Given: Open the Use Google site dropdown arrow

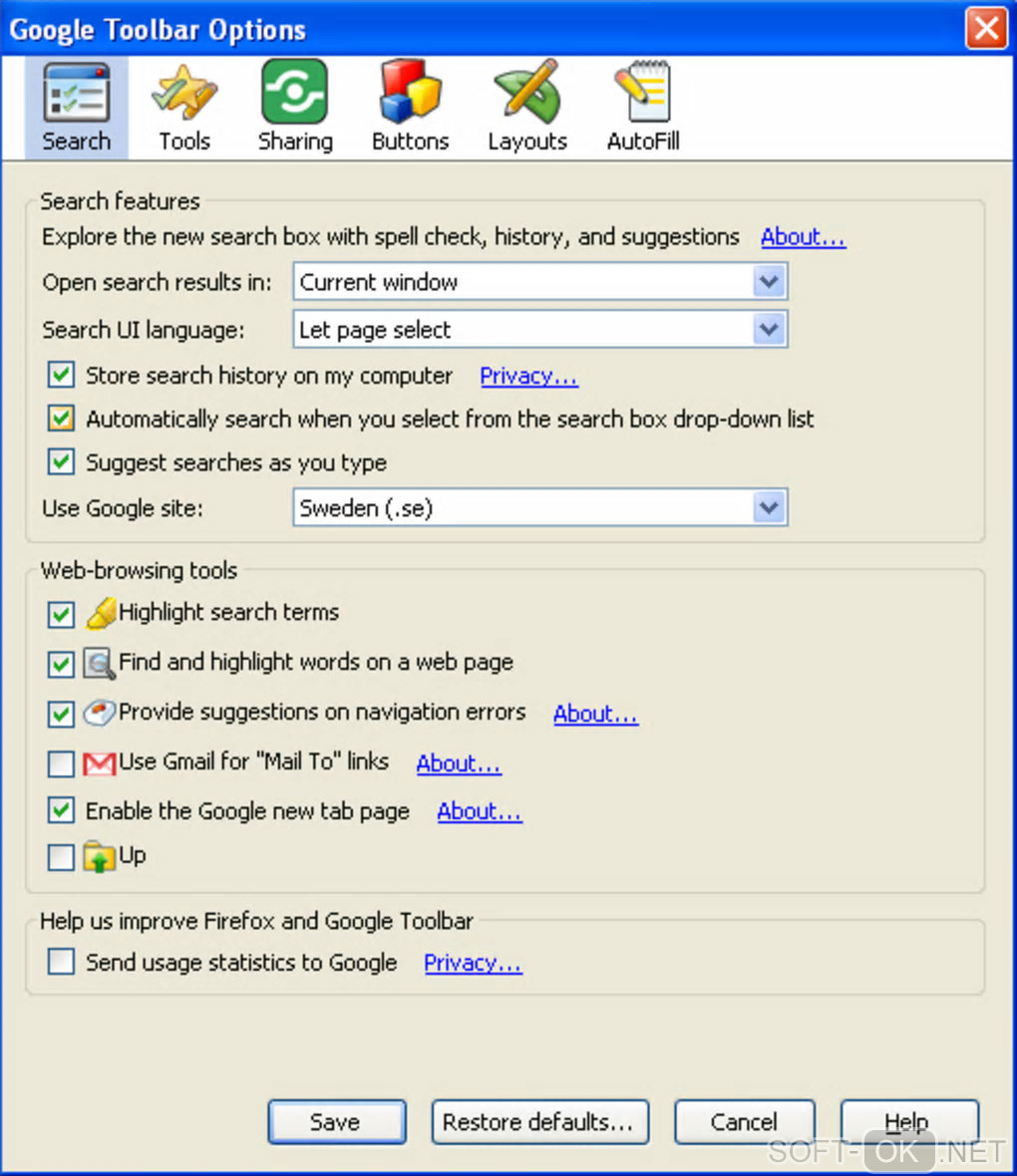Looking at the screenshot, I should click(x=769, y=507).
